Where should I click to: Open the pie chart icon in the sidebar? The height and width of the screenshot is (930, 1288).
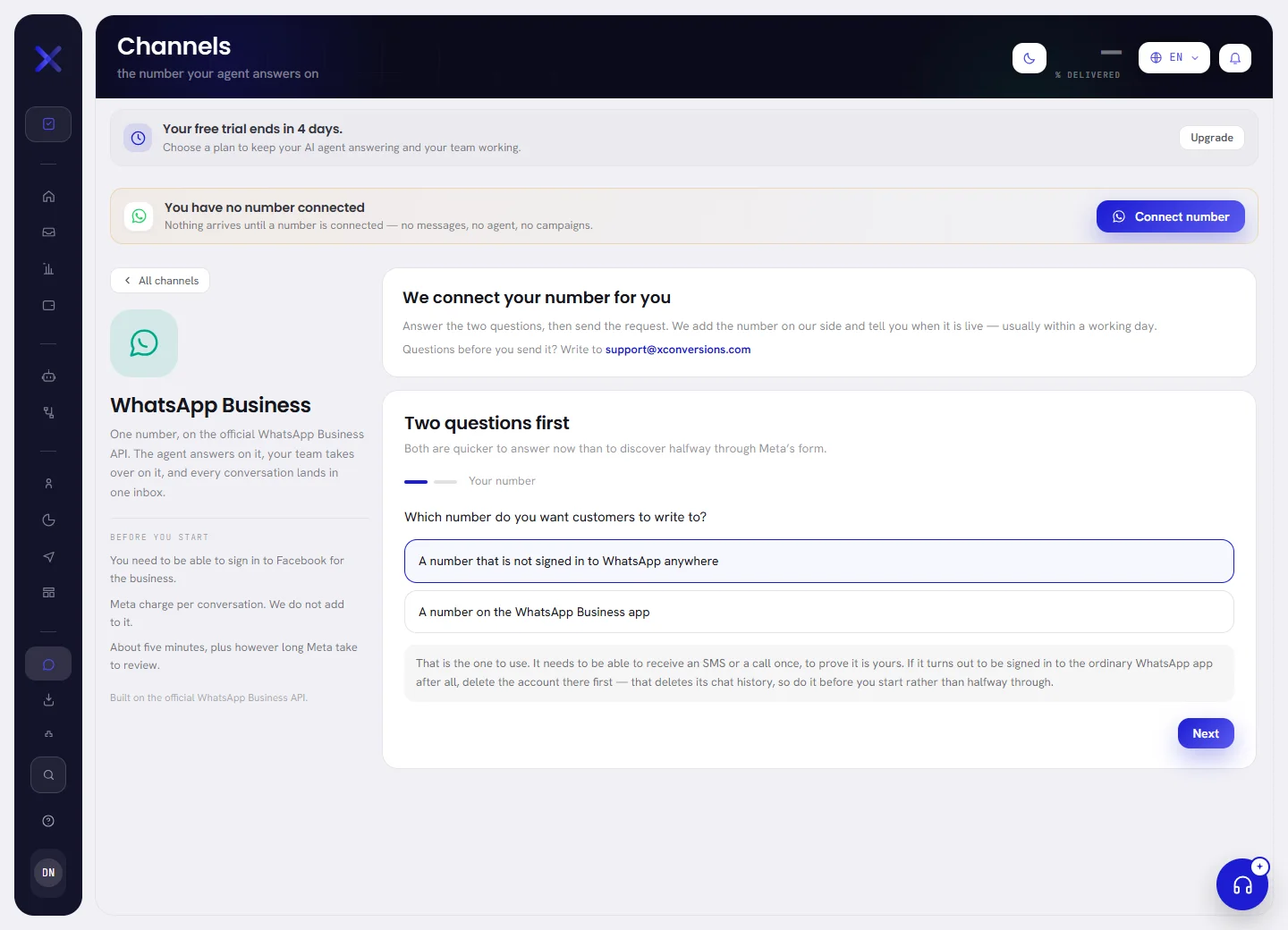point(48,520)
